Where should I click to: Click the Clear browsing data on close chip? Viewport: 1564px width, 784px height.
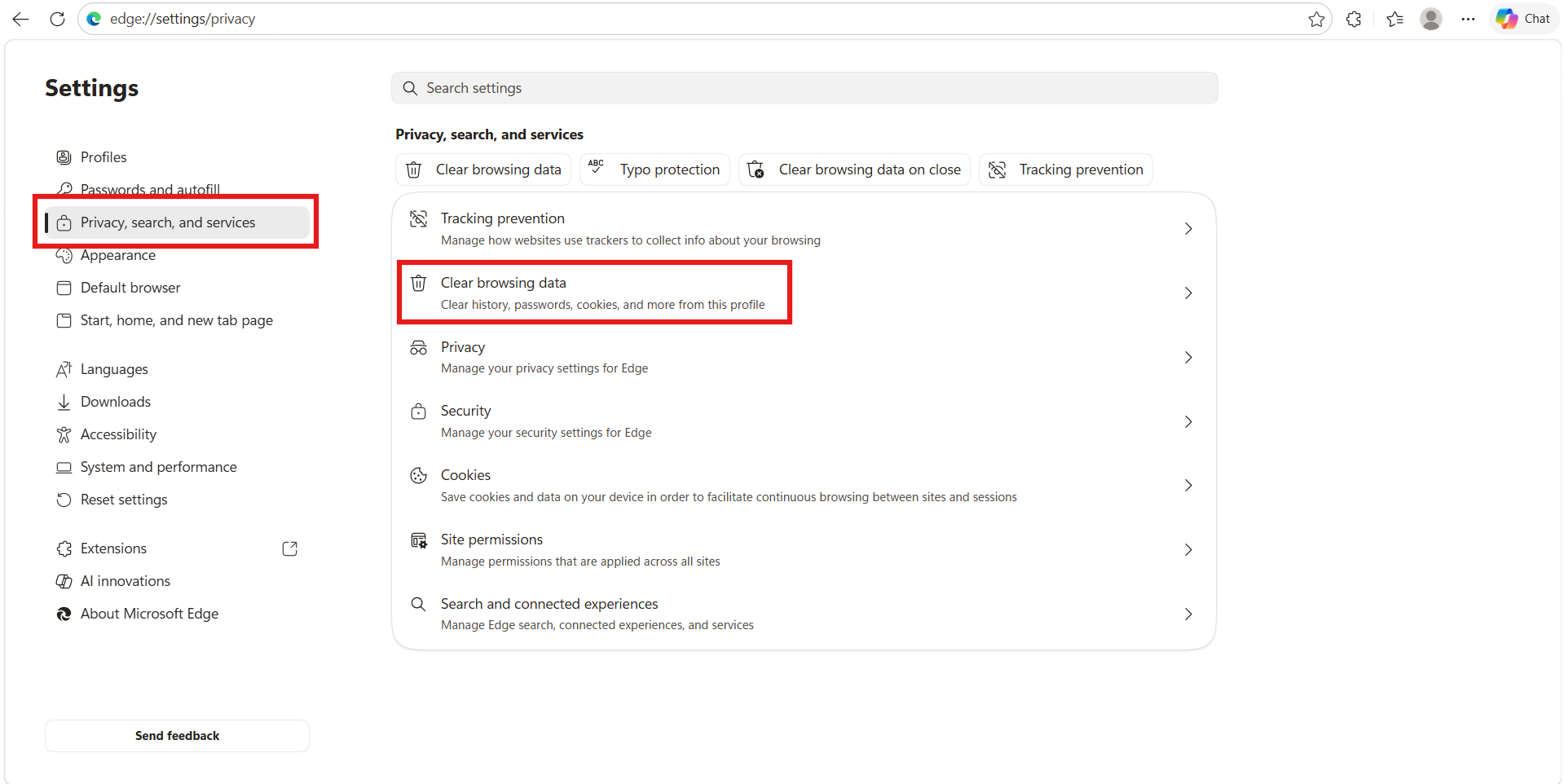(854, 170)
